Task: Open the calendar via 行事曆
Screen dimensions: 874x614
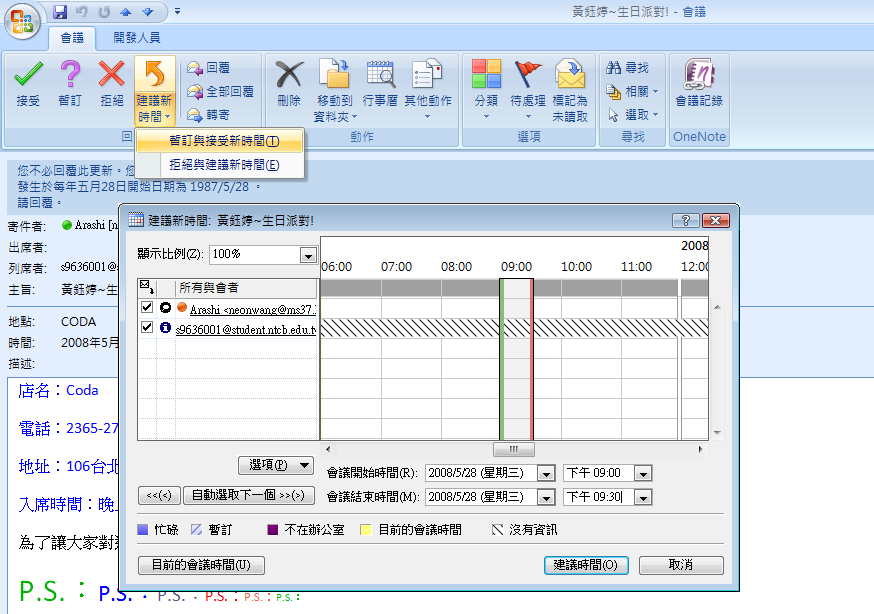Action: point(380,84)
